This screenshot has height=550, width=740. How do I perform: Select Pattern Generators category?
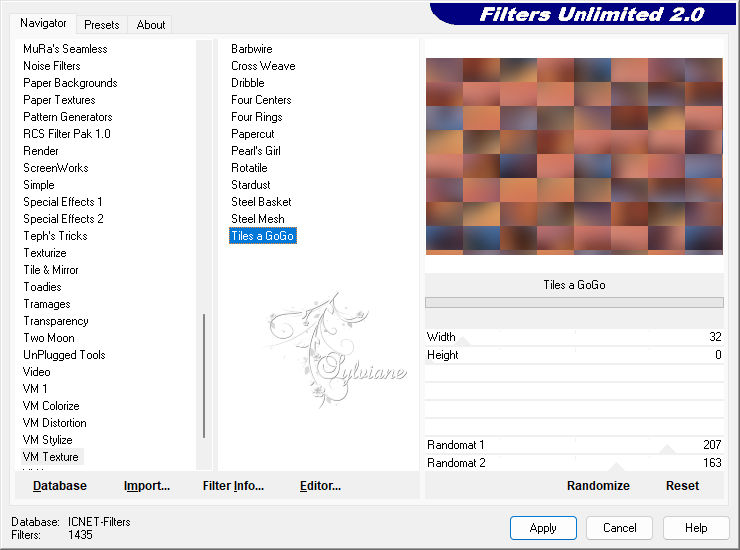coord(68,117)
